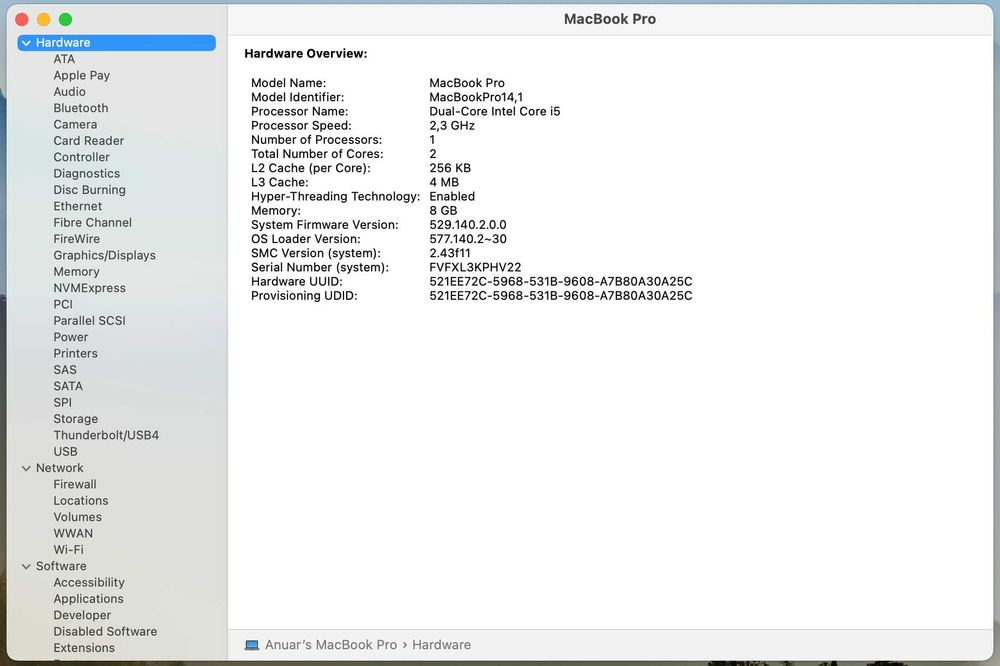
Task: Zoom window with green button
Action: 65,20
